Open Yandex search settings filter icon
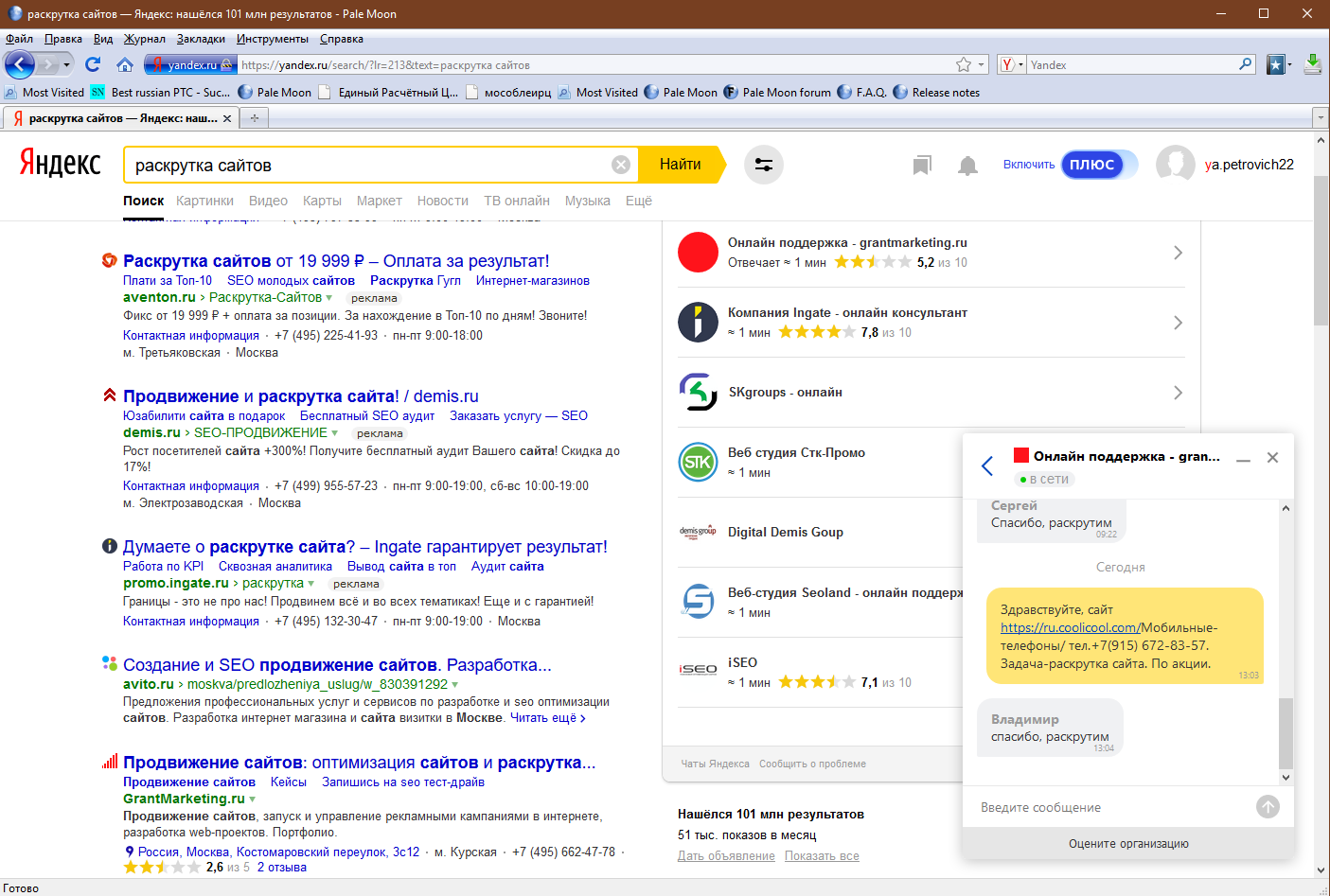1330x896 pixels. 763,165
